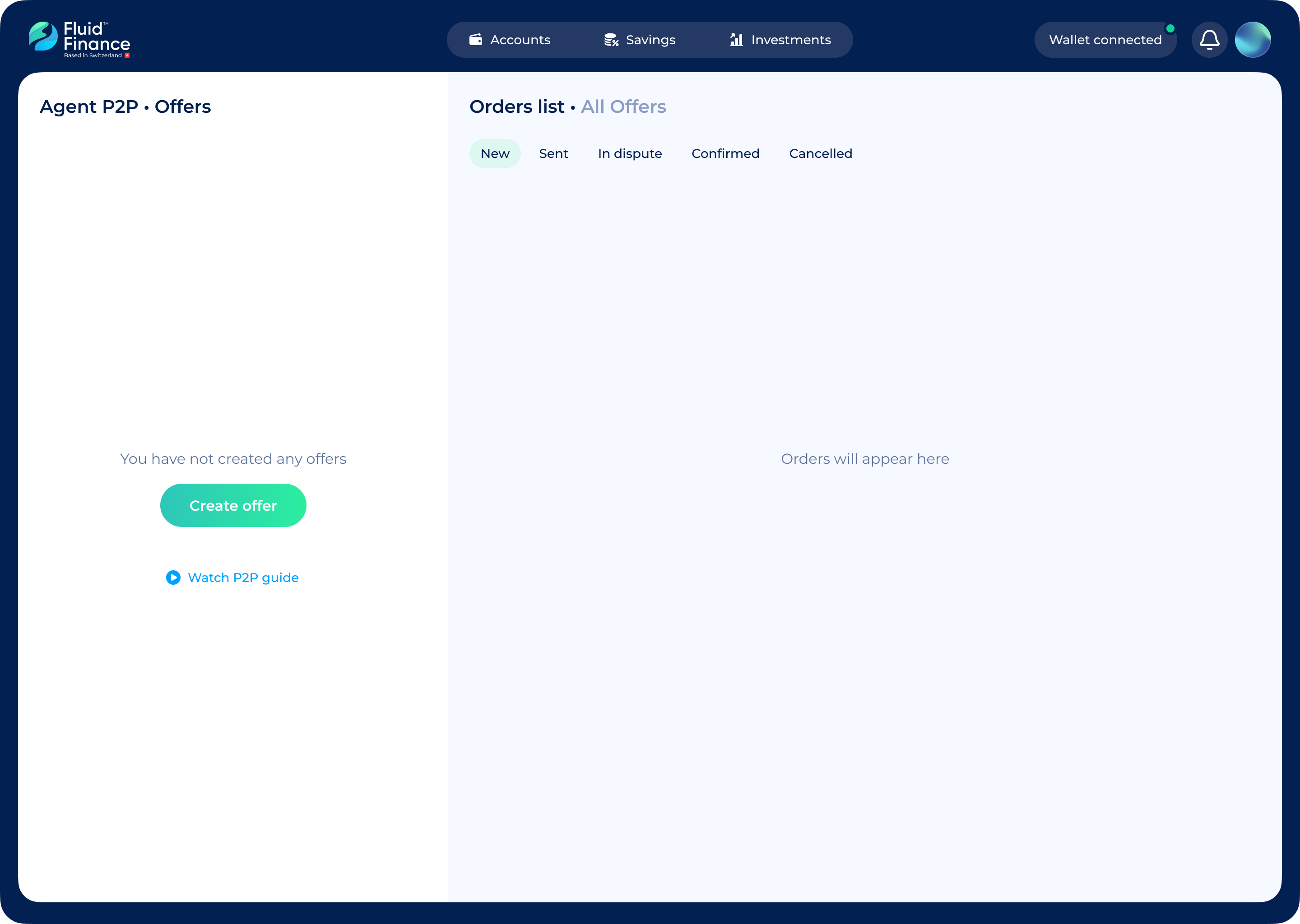Show orders In dispute
The height and width of the screenshot is (924, 1300).
[630, 153]
